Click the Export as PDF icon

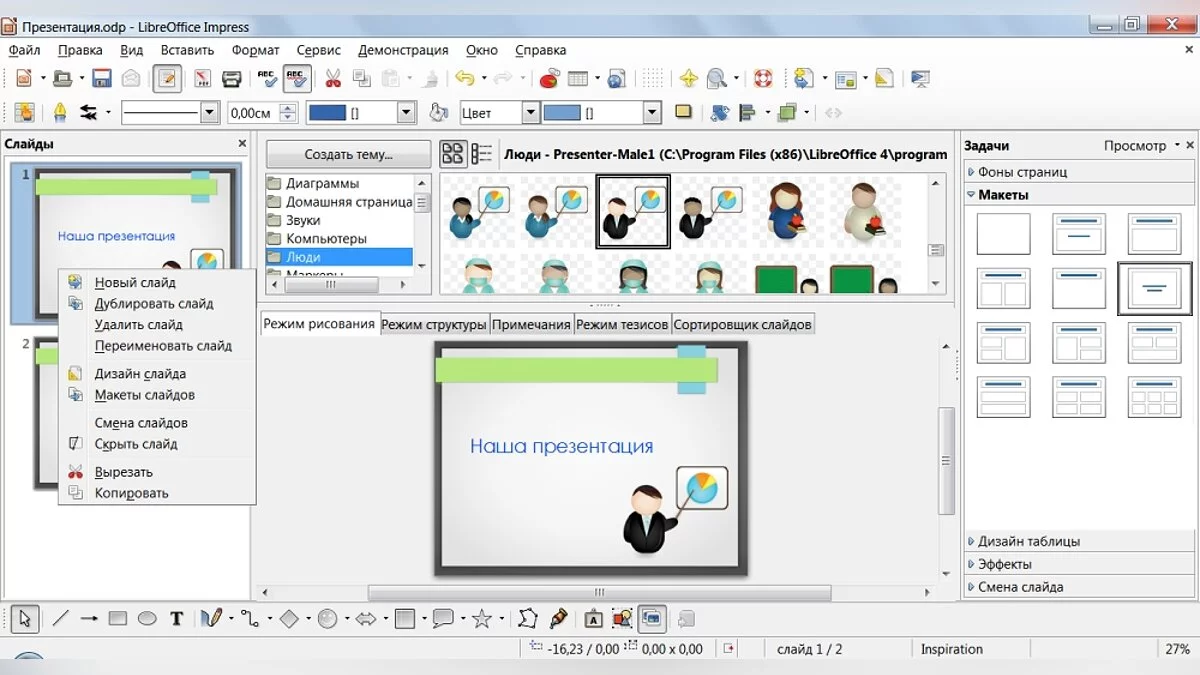coord(202,79)
